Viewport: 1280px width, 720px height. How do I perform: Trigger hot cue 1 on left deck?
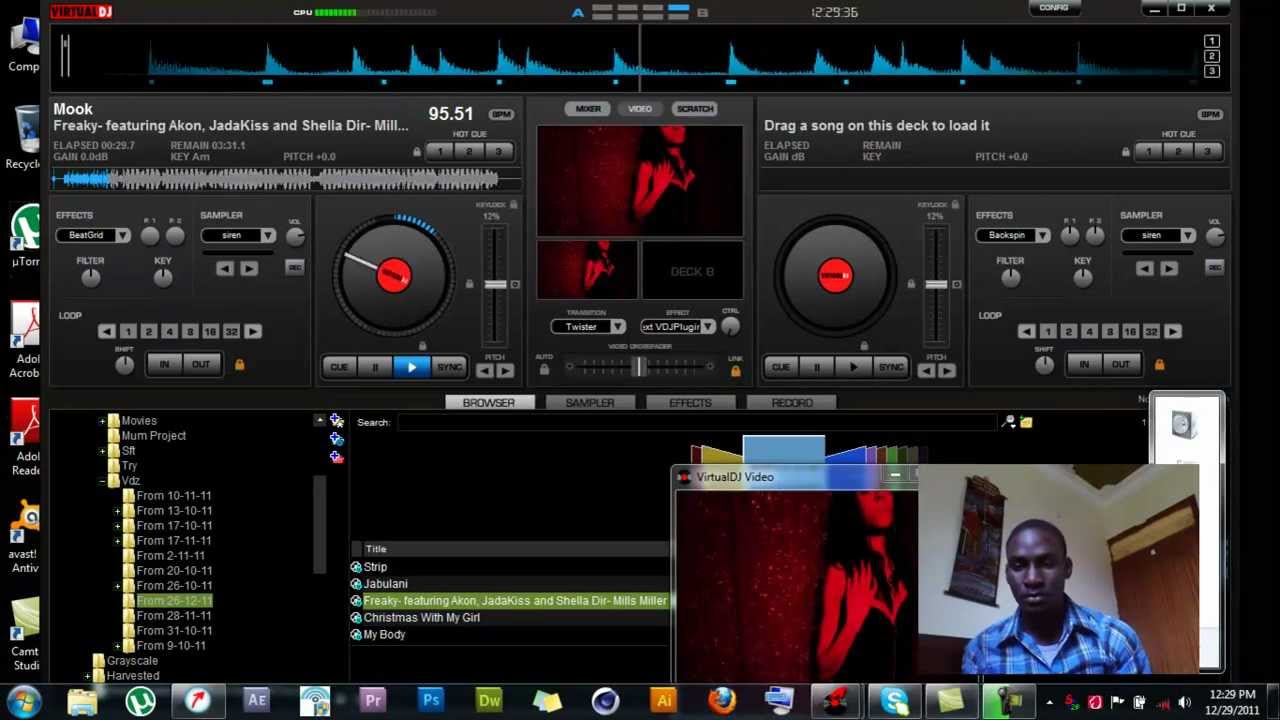440,152
